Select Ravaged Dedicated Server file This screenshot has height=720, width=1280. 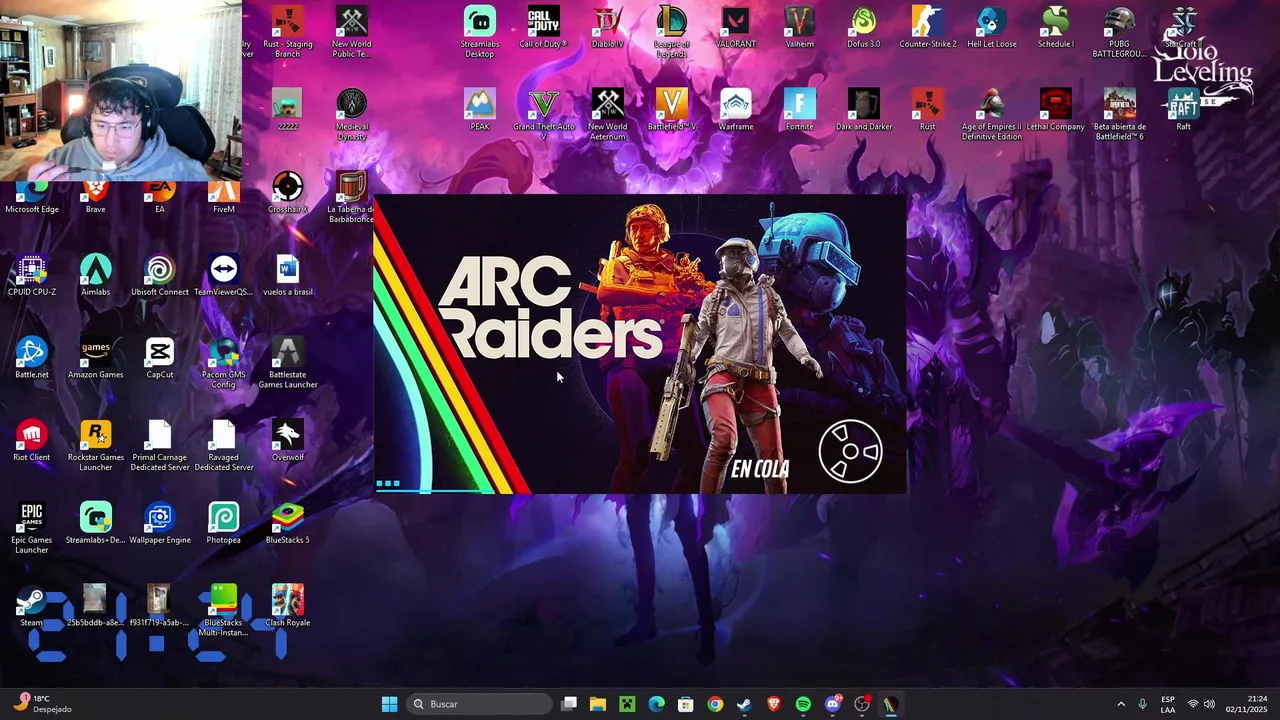pos(224,445)
